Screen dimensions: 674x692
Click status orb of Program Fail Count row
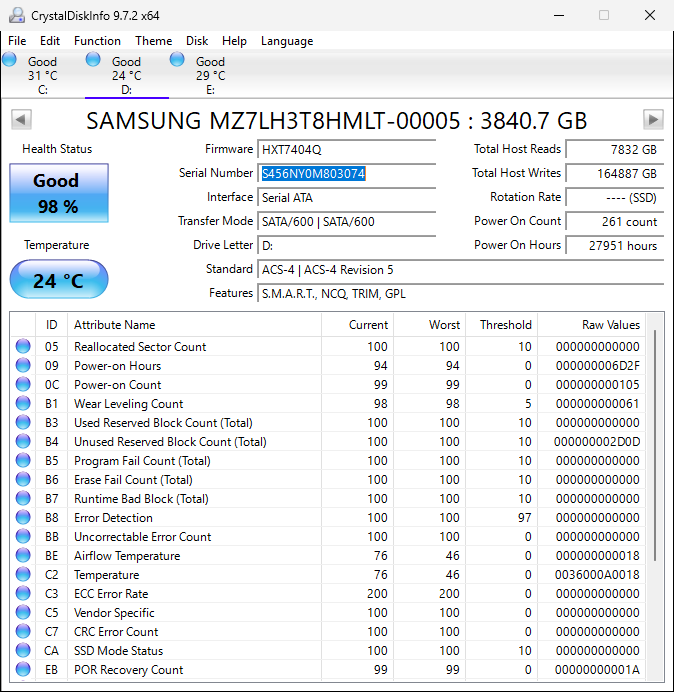[23, 460]
